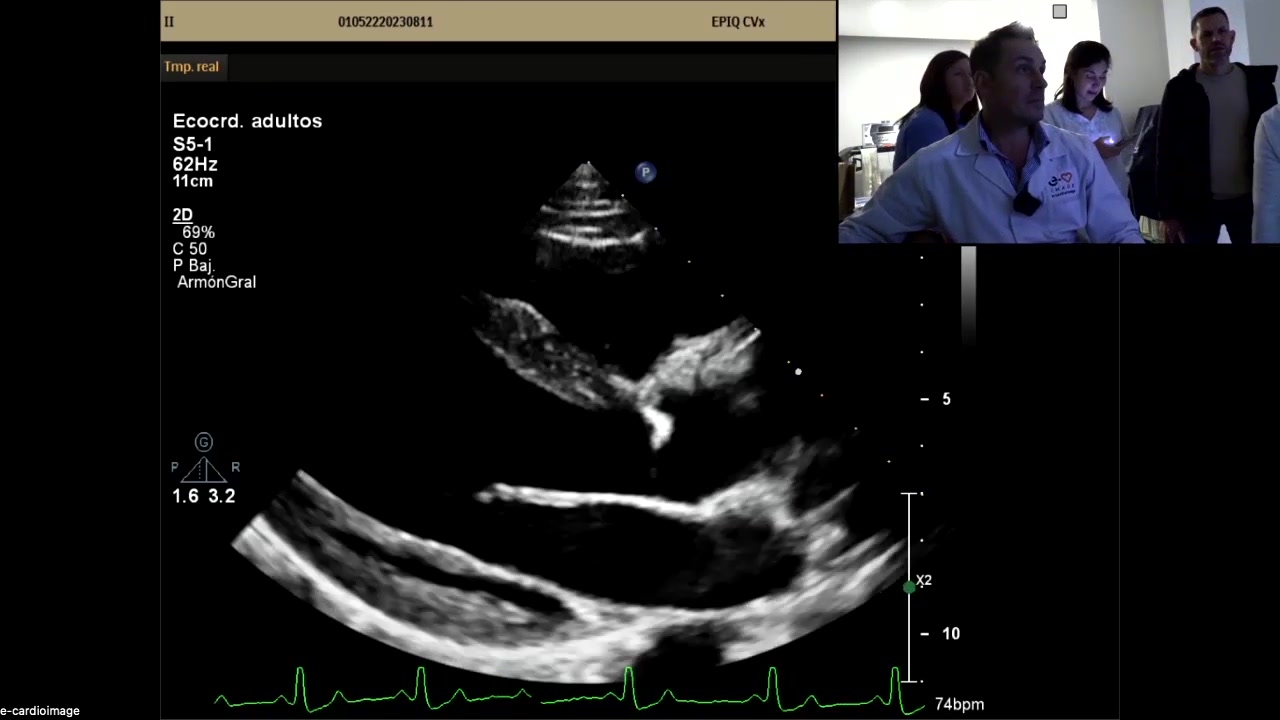Click the 'P Baj.' persistence setting
This screenshot has width=1280, height=720.
click(x=194, y=266)
